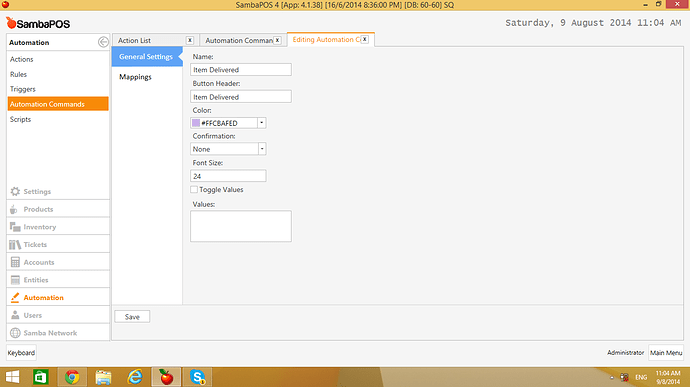Viewport: 690px width, 387px height.
Task: Close the Action List tab
Action: [x=190, y=40]
